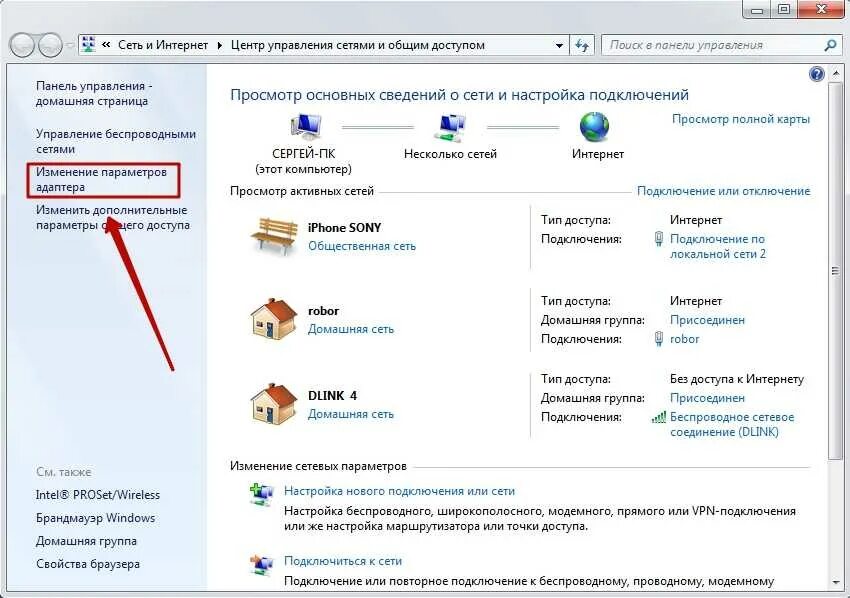850x598 pixels.
Task: Click in the Поиск в панели управления field
Action: [x=713, y=45]
